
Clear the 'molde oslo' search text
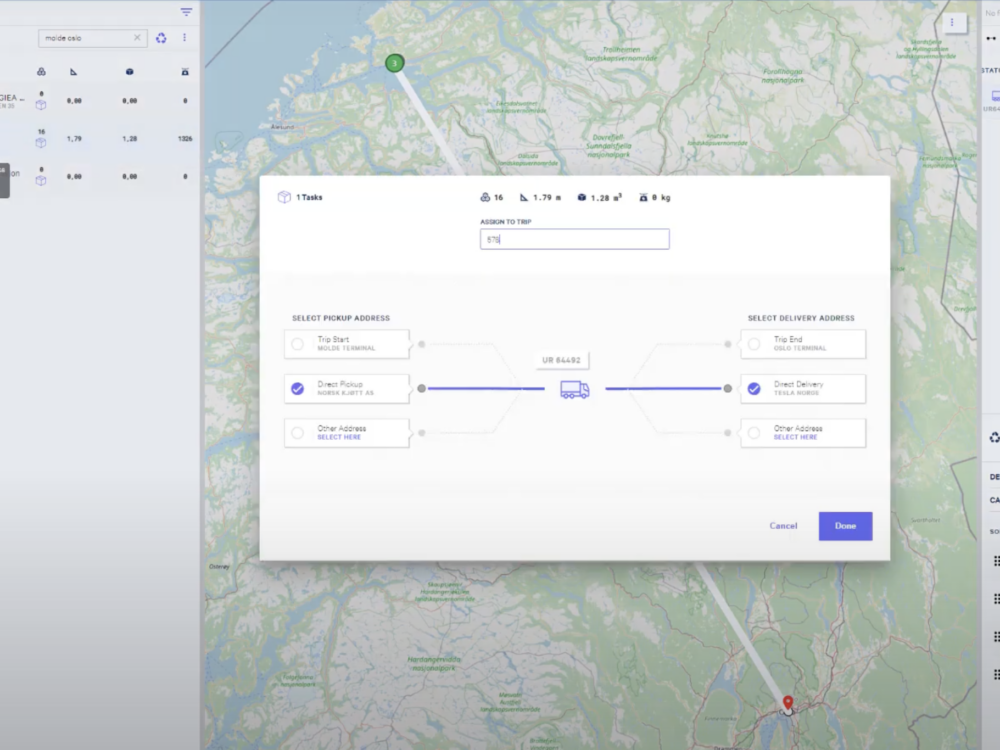[x=137, y=38]
